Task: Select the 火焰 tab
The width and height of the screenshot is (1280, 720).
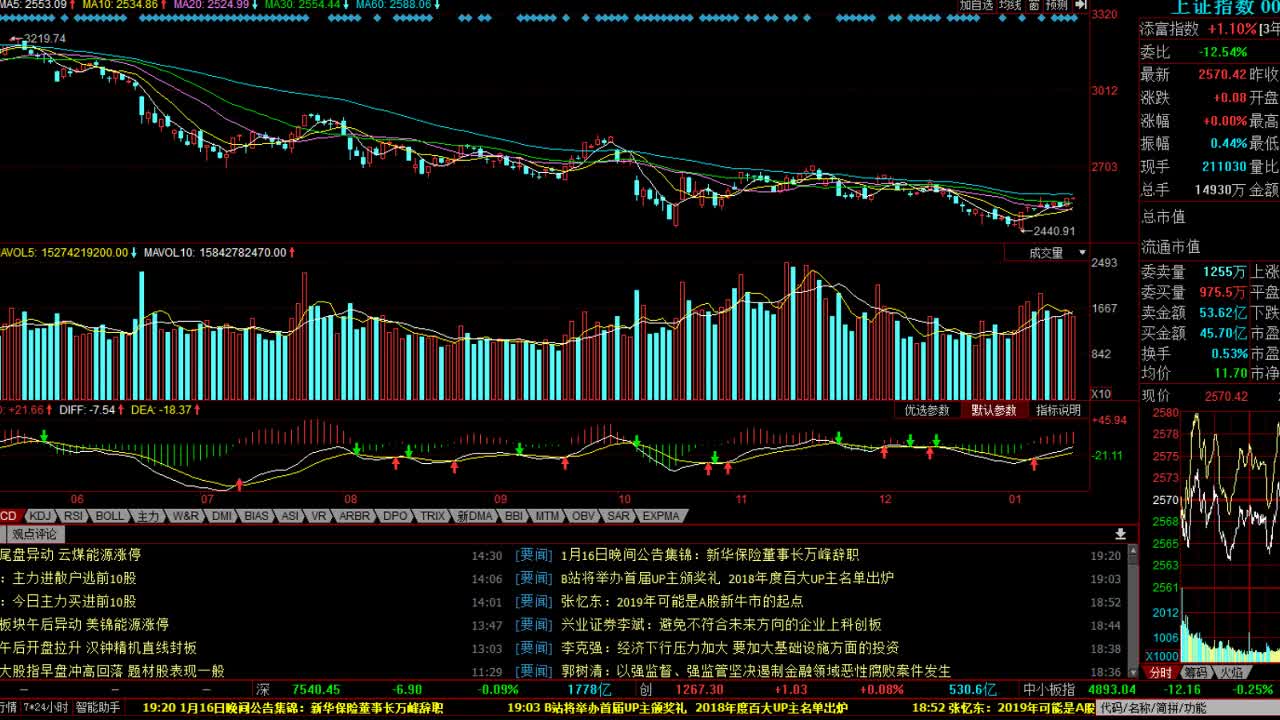Action: (1230, 672)
